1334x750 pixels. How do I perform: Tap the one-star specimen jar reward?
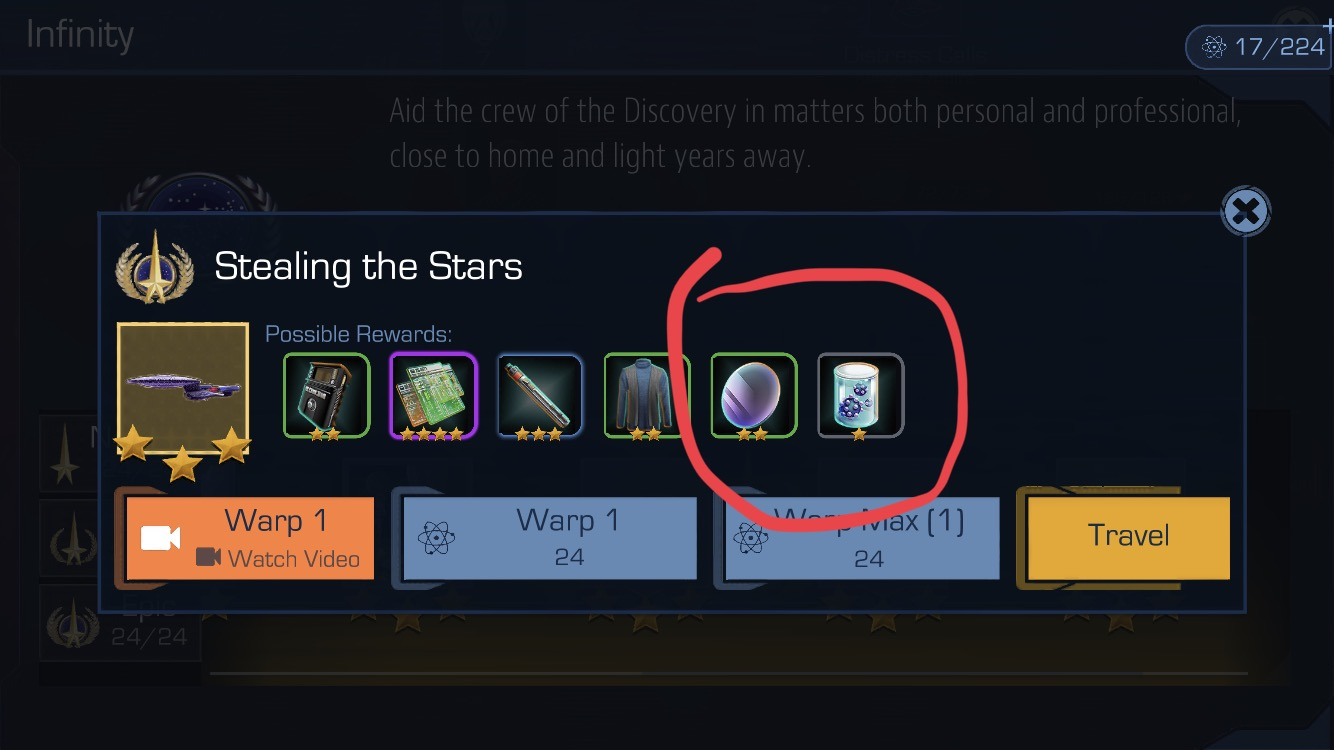(861, 396)
